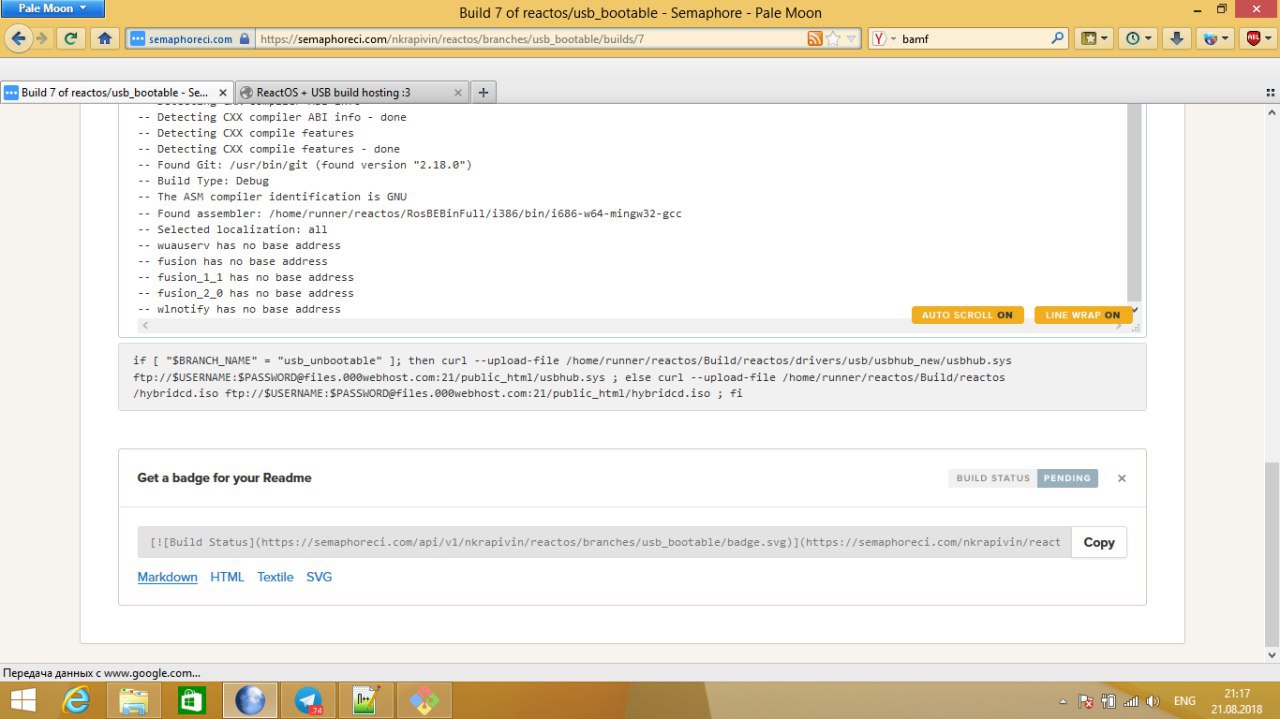Expand the address bar history dropdown arrow
This screenshot has height=719, width=1280.
click(x=852, y=39)
